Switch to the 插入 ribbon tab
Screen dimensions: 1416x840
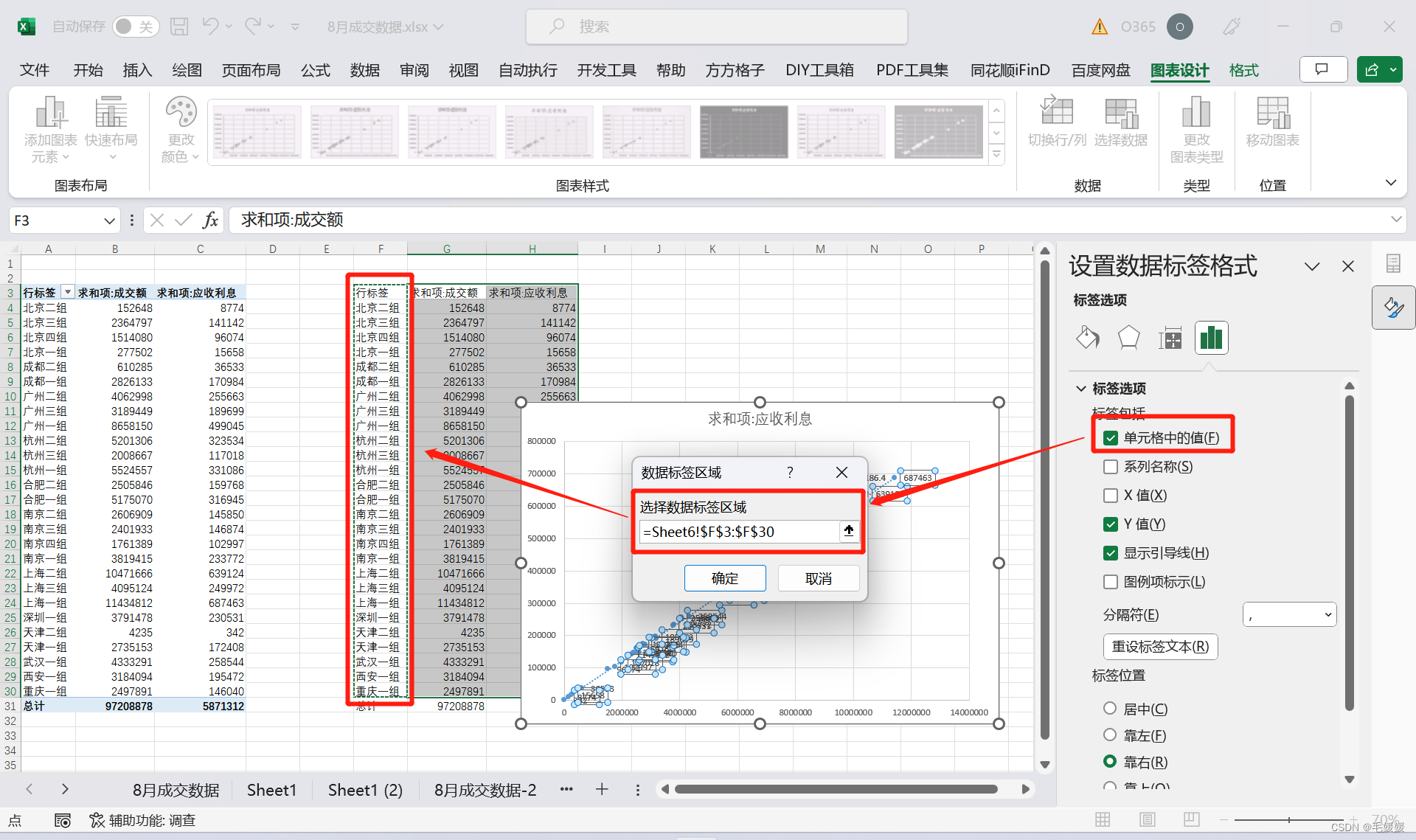click(137, 70)
